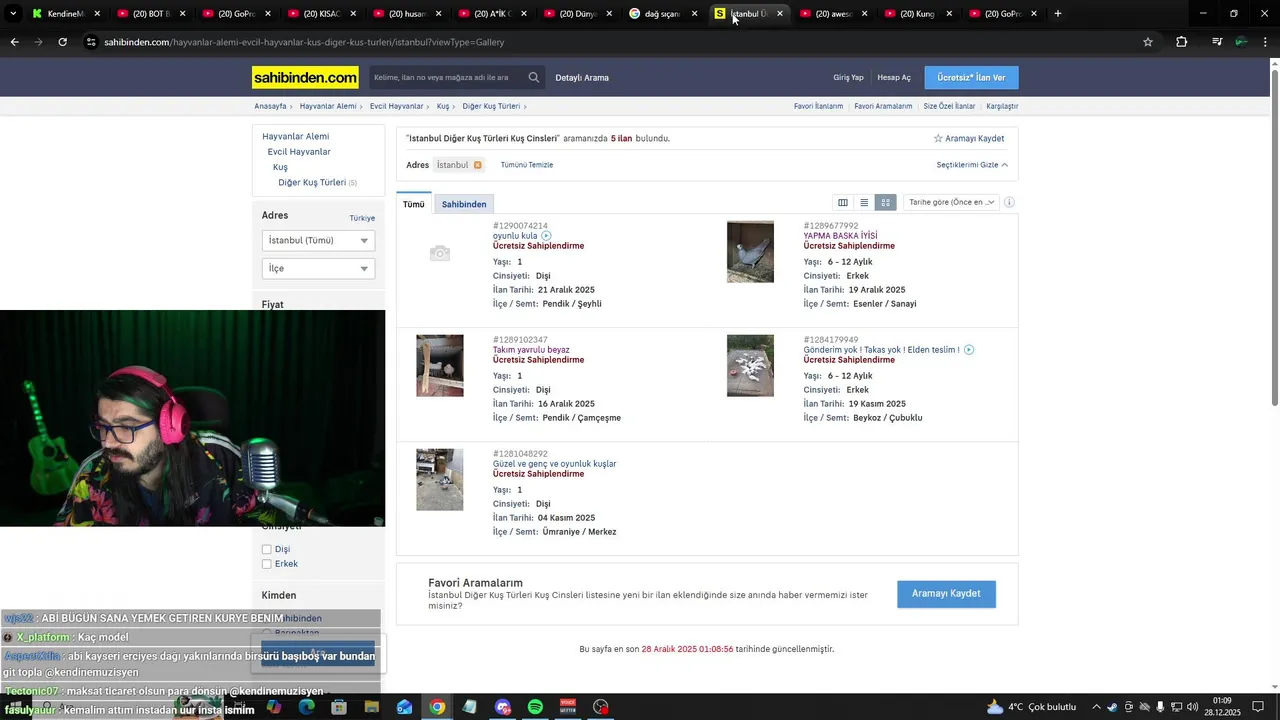Click video icon next to oyunlu kula
Viewport: 1280px width, 720px height.
click(x=546, y=236)
